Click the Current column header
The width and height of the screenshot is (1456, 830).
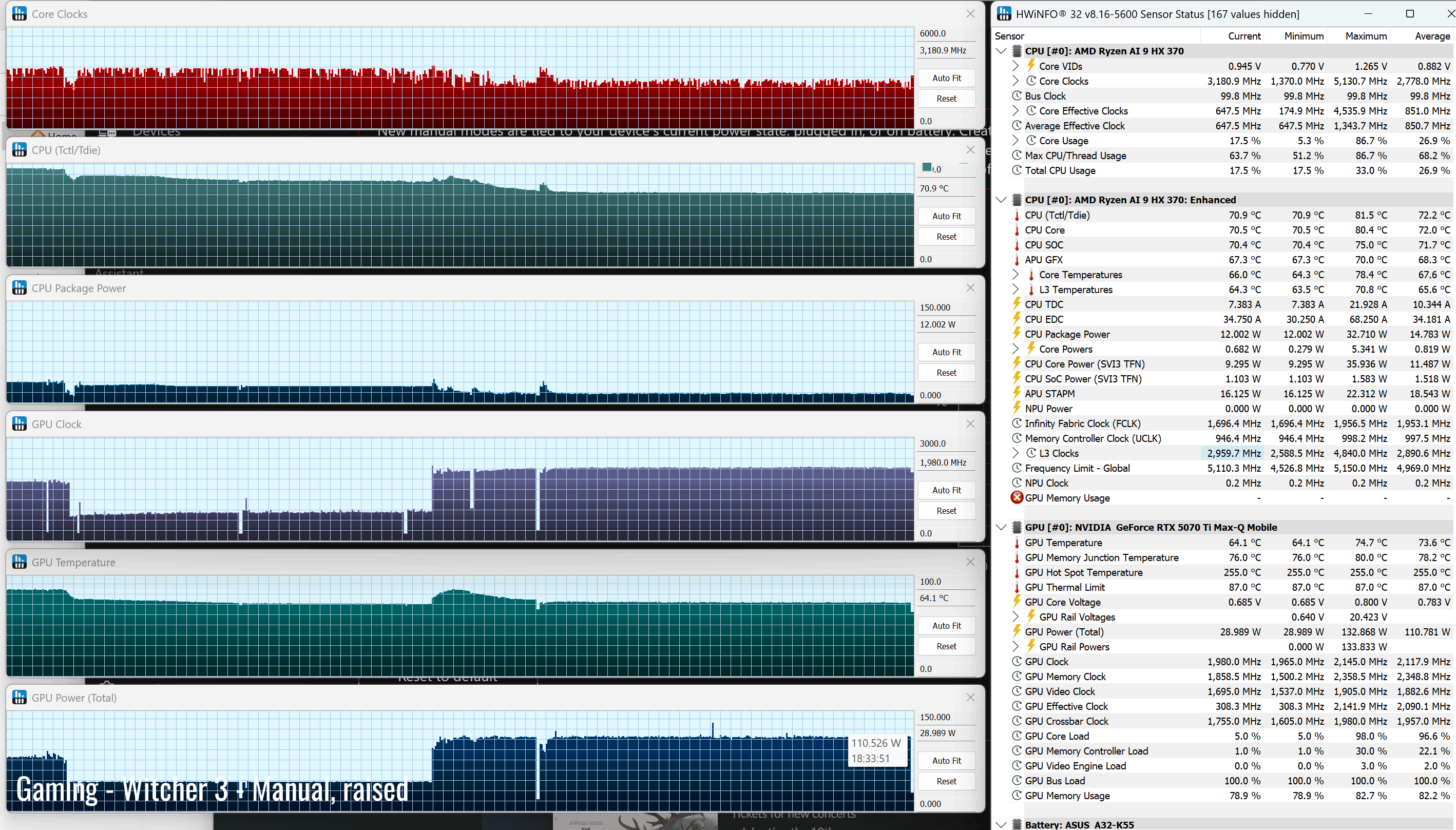click(1232, 36)
